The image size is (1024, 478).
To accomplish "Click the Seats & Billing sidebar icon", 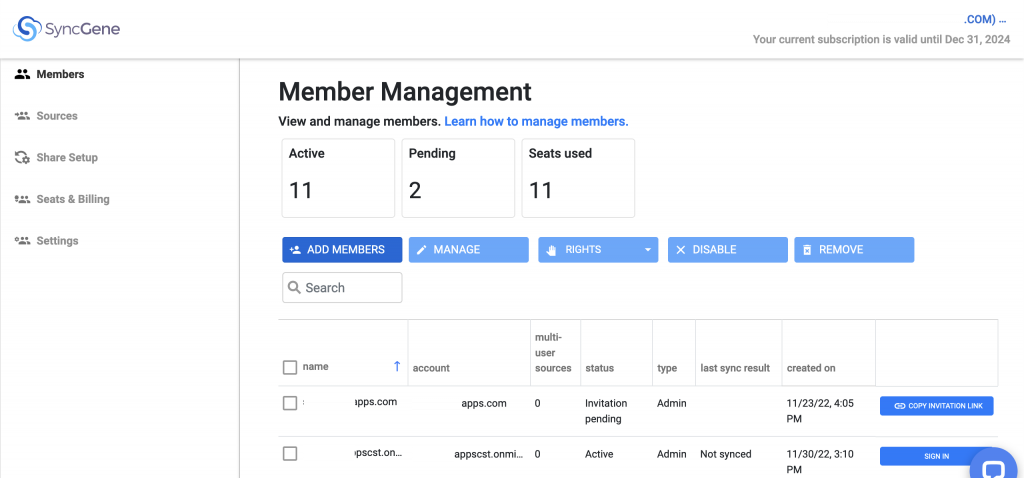I will [22, 199].
